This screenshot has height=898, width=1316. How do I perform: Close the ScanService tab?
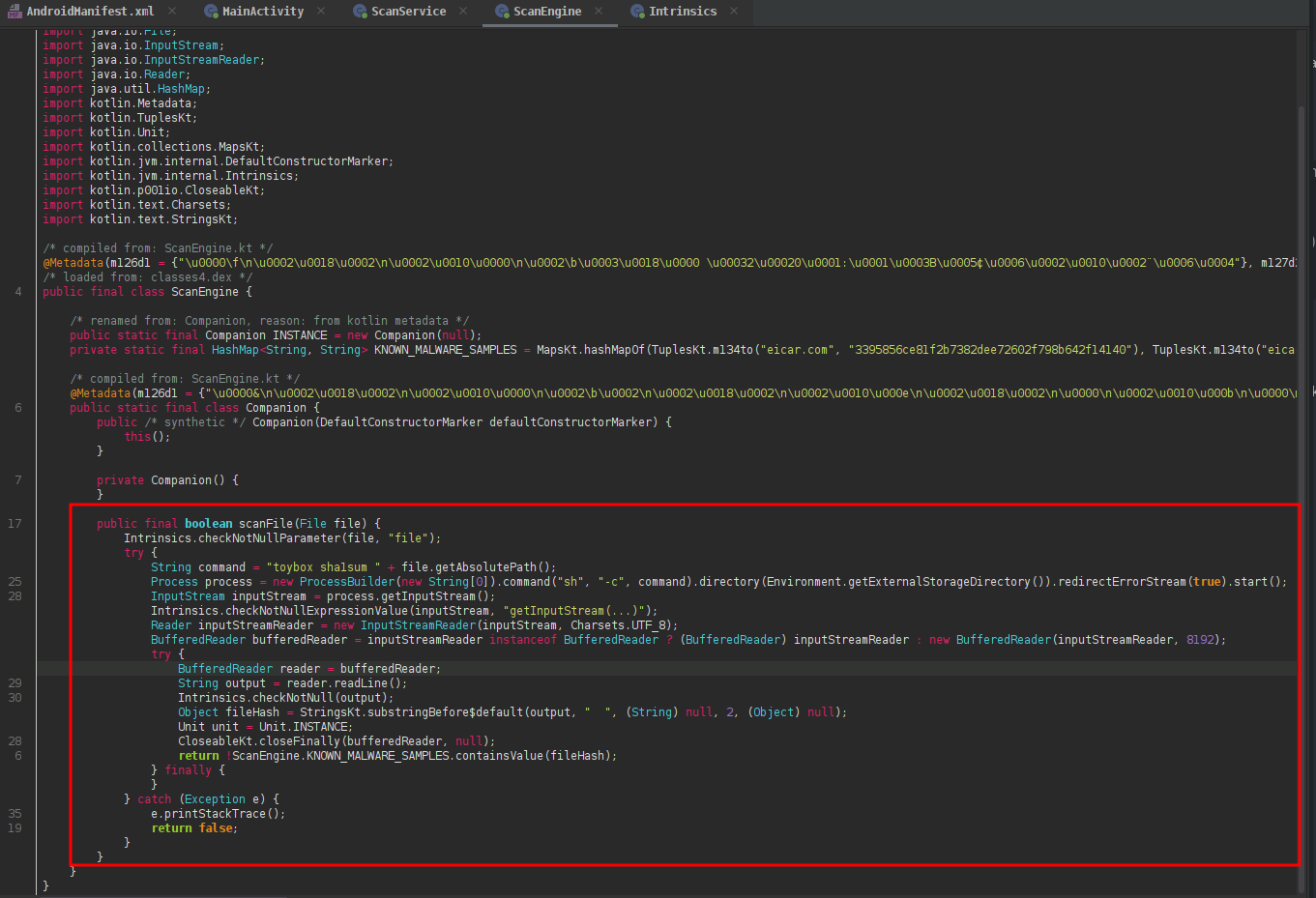tap(463, 11)
